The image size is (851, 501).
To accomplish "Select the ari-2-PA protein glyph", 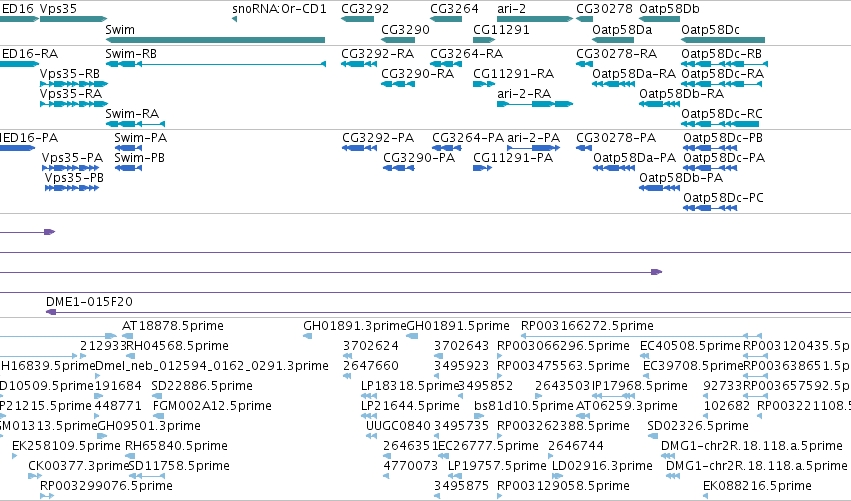I will click(534, 148).
